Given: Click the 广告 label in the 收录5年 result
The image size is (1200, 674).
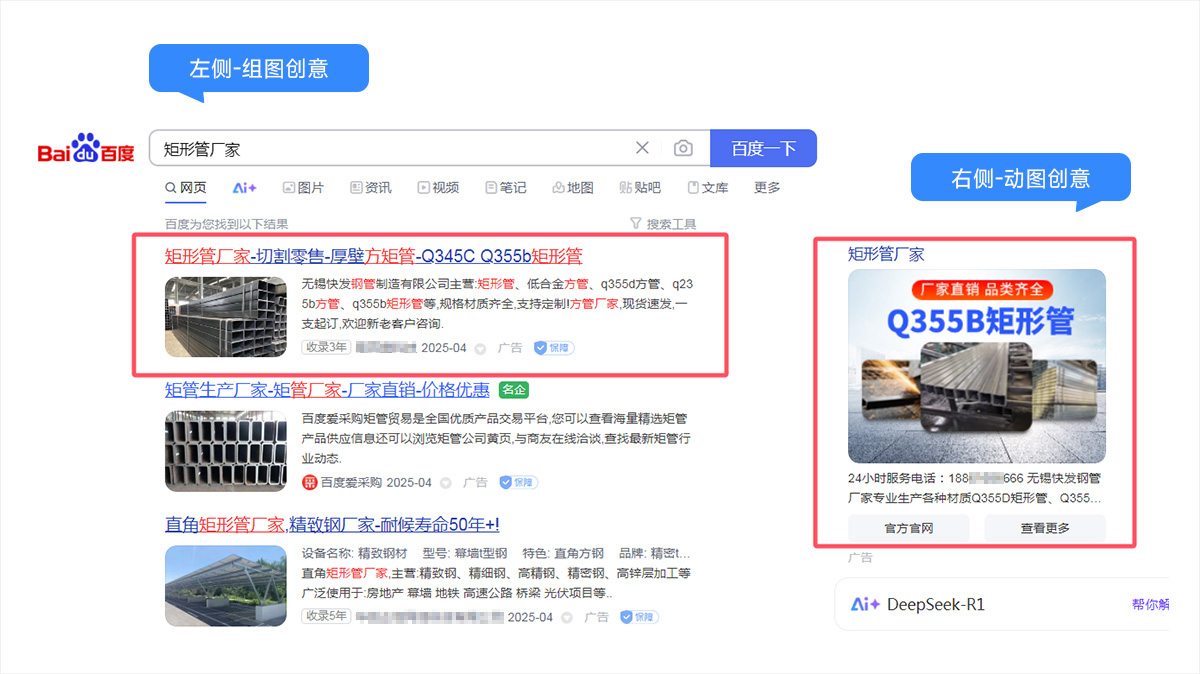Looking at the screenshot, I should coord(596,617).
